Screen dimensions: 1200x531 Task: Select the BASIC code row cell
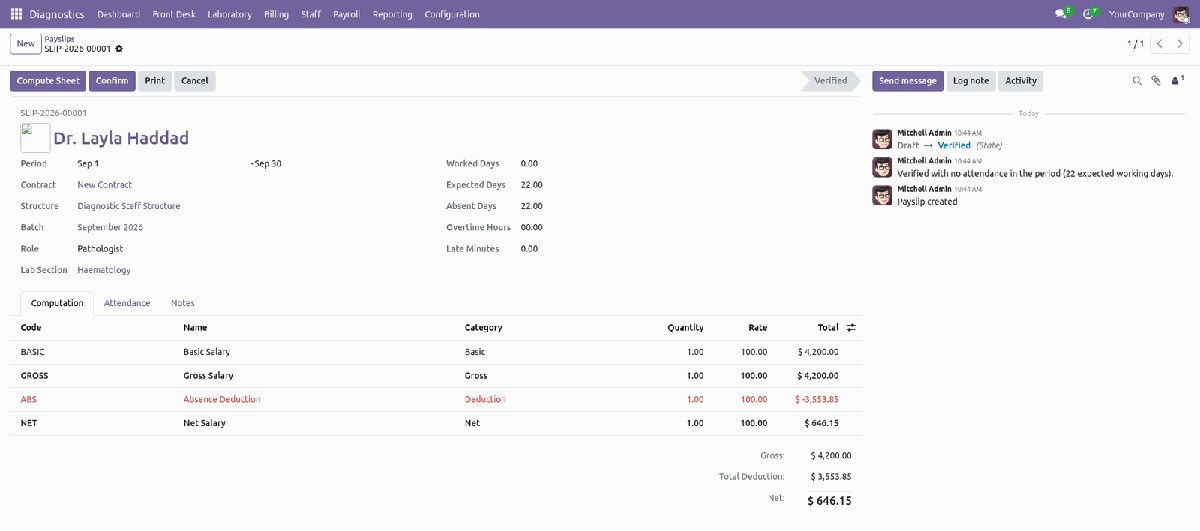tap(33, 352)
